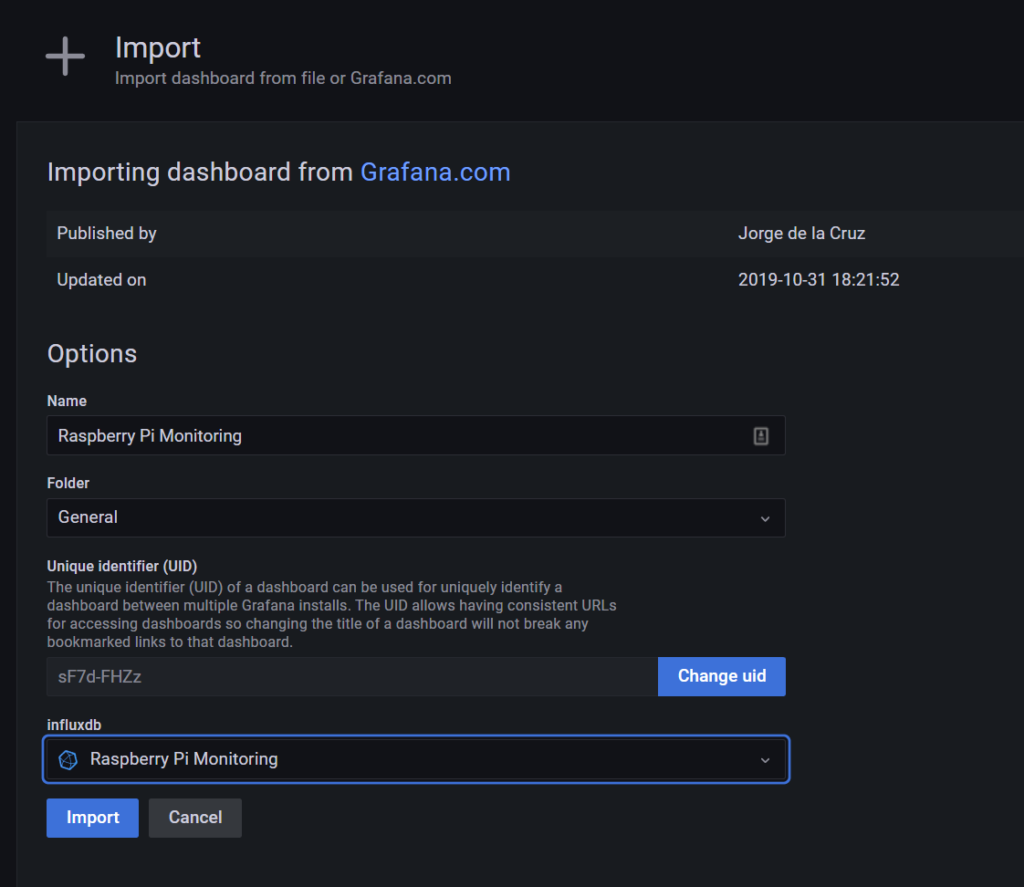Screen dimensions: 1024x887
Task: Select the General folder value
Action: [x=88, y=518]
